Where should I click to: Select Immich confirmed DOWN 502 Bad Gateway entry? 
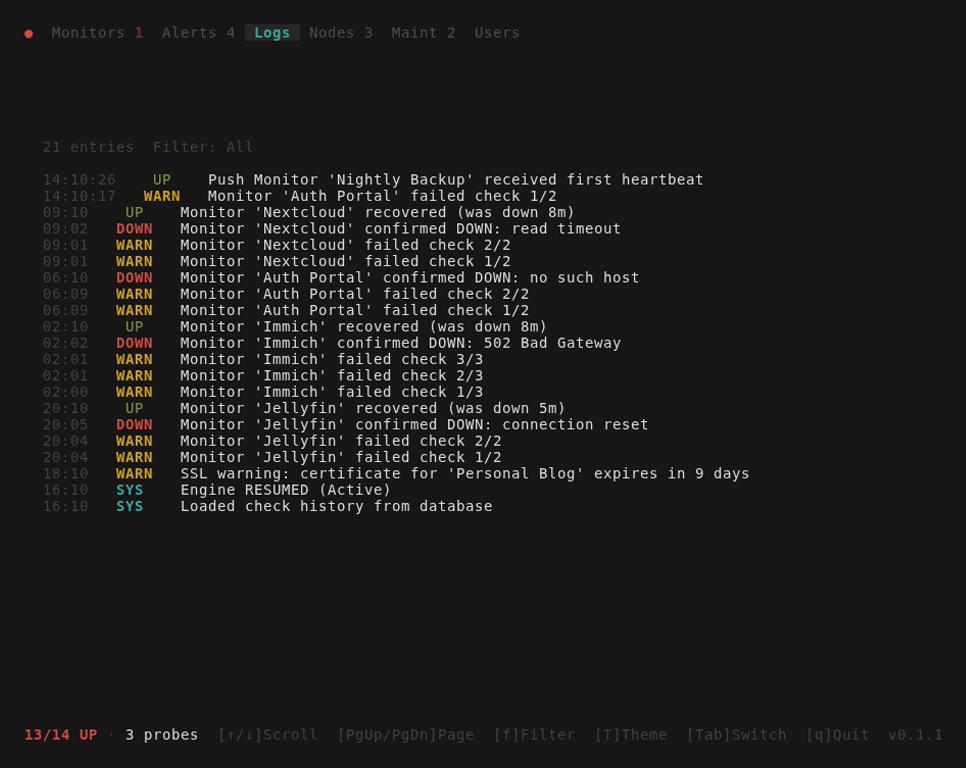tap(331, 343)
